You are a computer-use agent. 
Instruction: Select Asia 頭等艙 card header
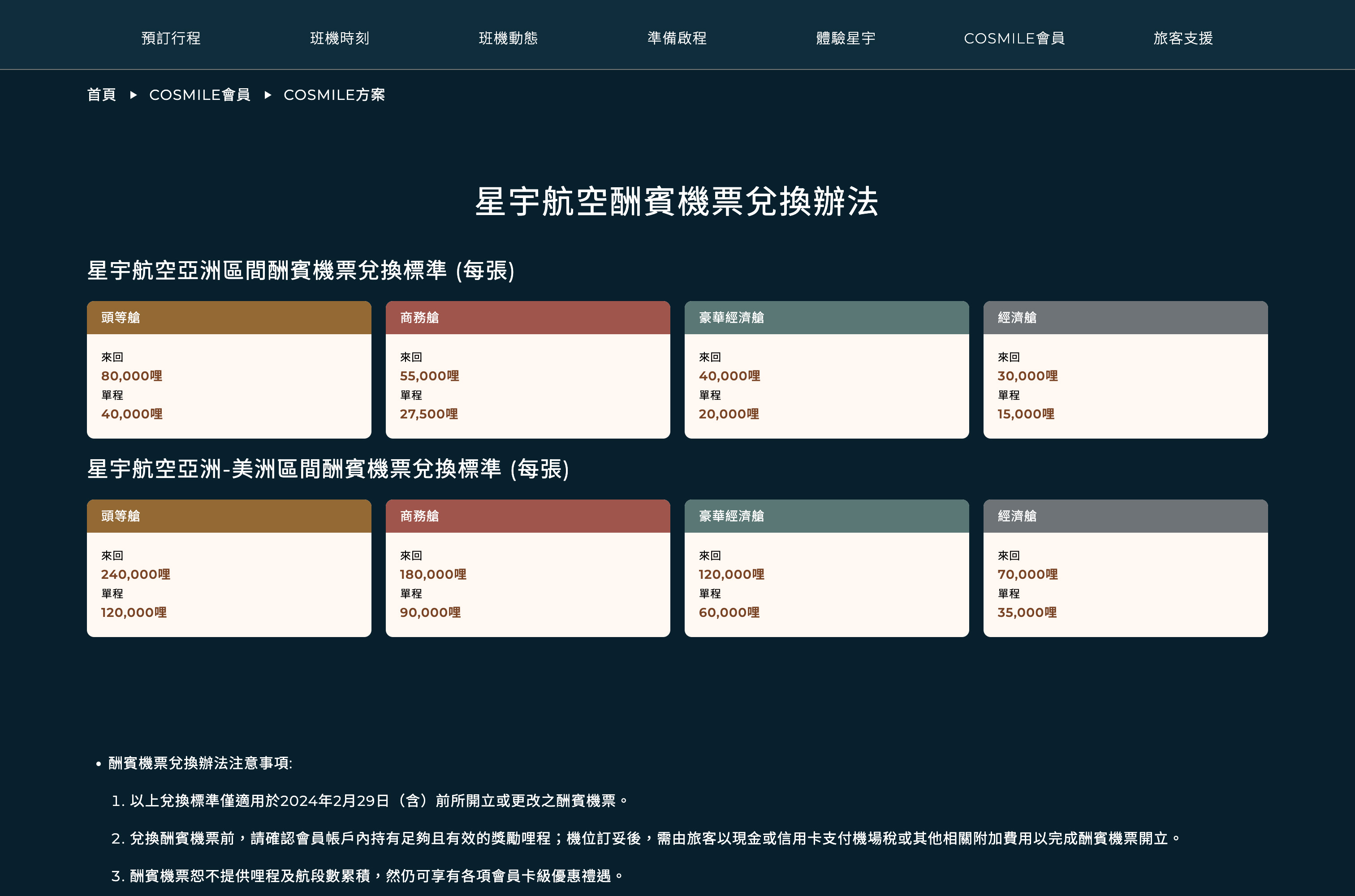click(229, 318)
